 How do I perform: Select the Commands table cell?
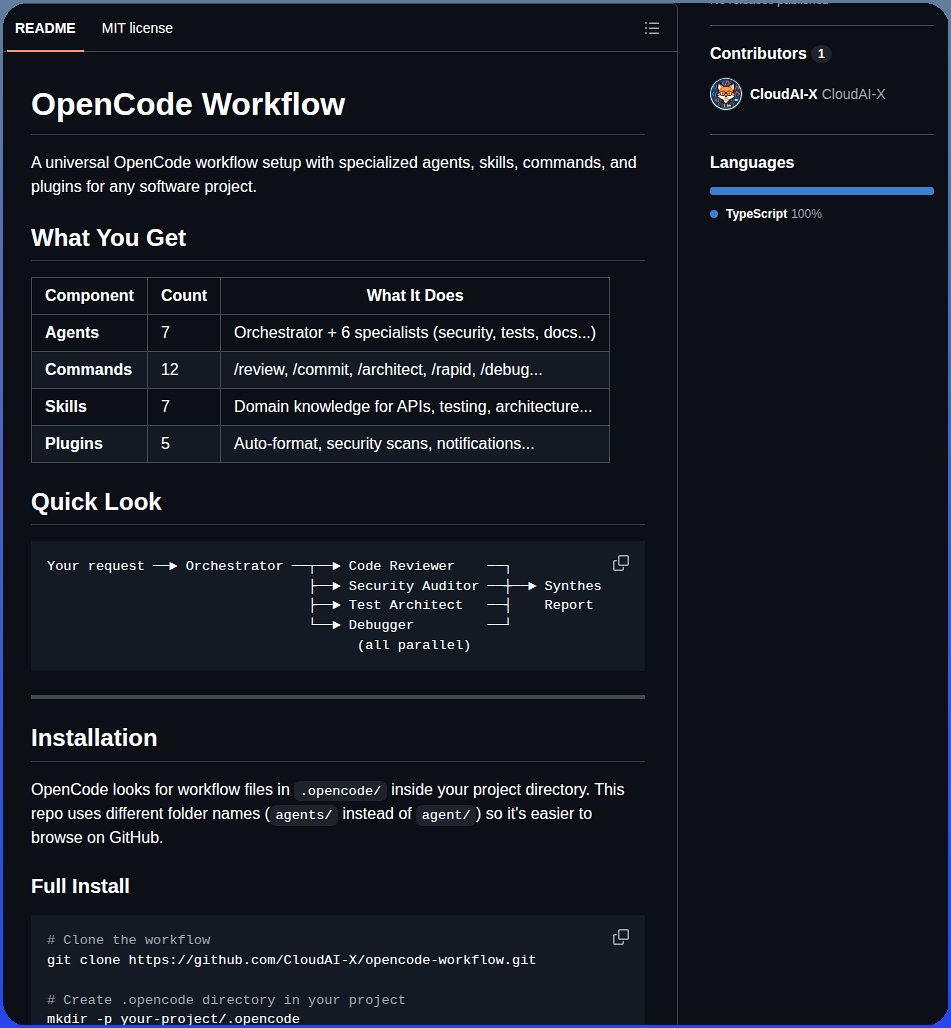[x=89, y=370]
